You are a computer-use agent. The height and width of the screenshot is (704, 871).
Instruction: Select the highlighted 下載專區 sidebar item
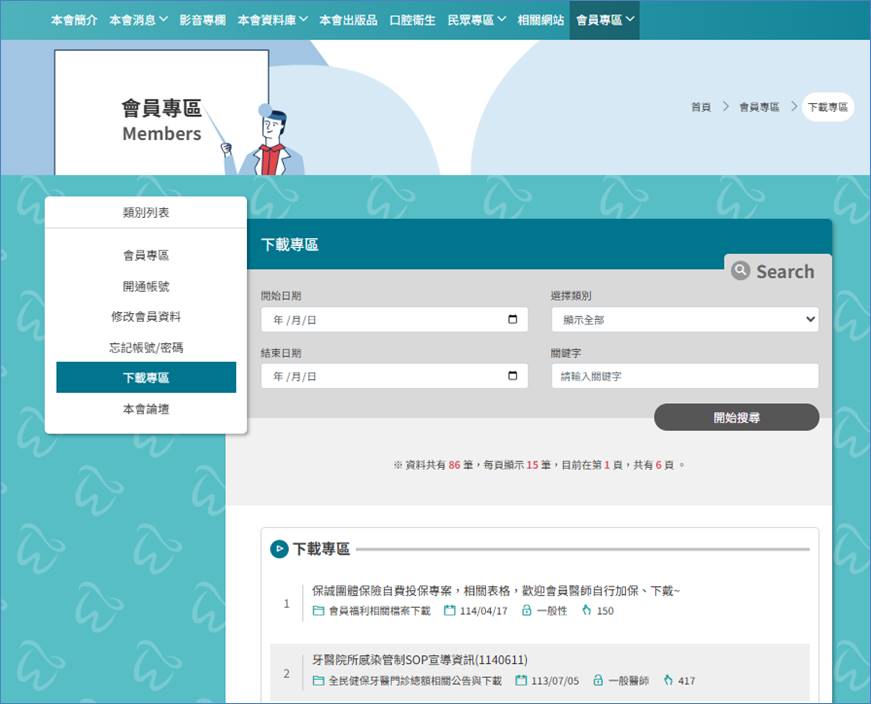point(146,377)
